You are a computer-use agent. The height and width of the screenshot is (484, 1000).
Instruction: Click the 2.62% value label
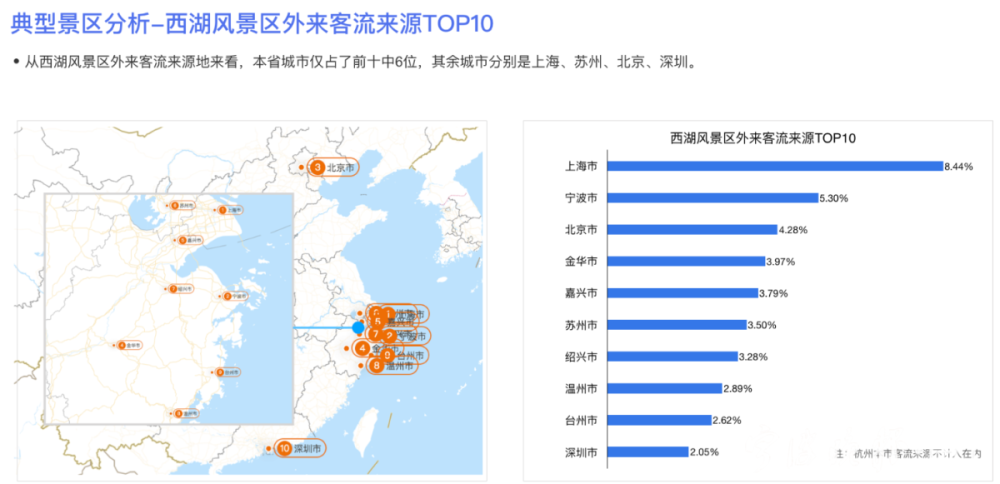tap(727, 420)
